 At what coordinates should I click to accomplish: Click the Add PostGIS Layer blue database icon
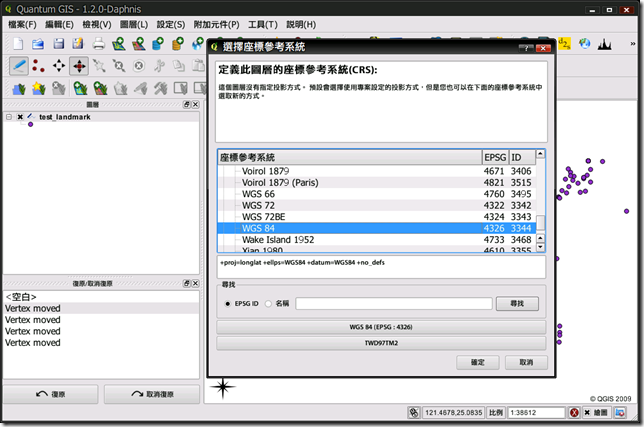(x=158, y=44)
